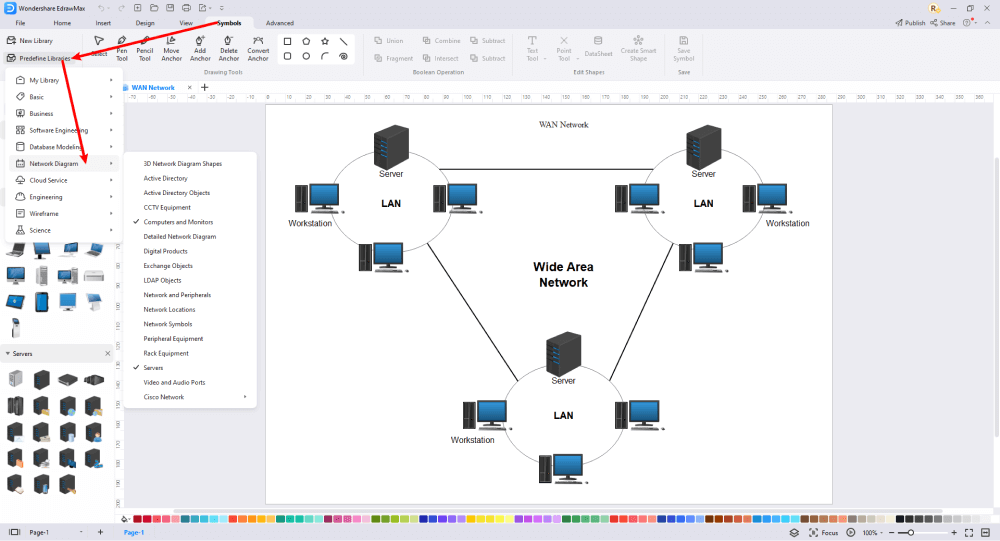Open the Home ribbon tab
The image size is (1000, 541).
62,23
